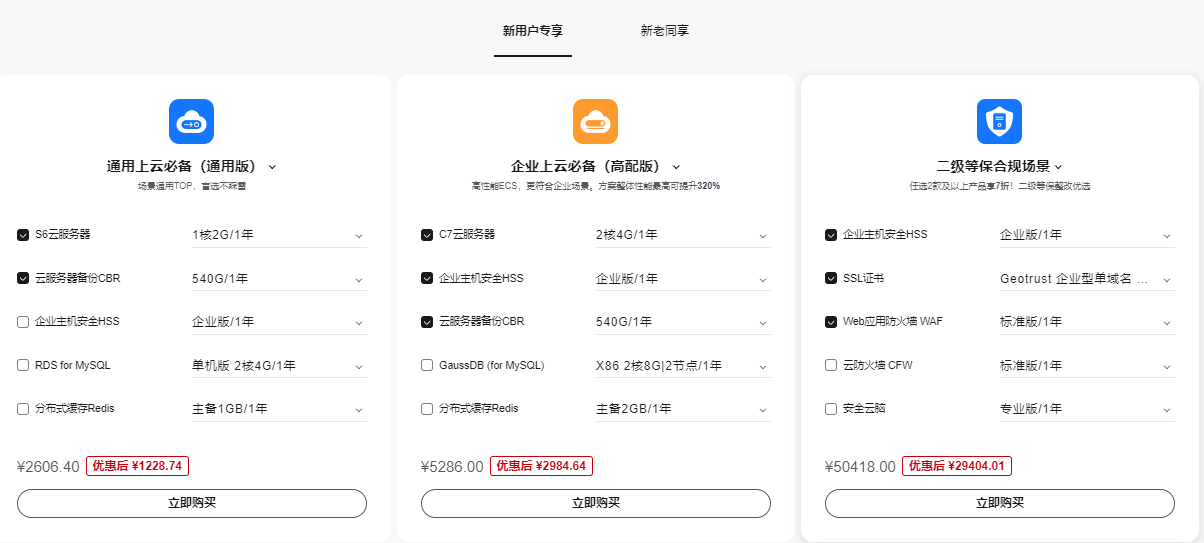This screenshot has height=543, width=1204.
Task: Check 分布式缓存Redis in the 通用版 card
Action: point(23,408)
